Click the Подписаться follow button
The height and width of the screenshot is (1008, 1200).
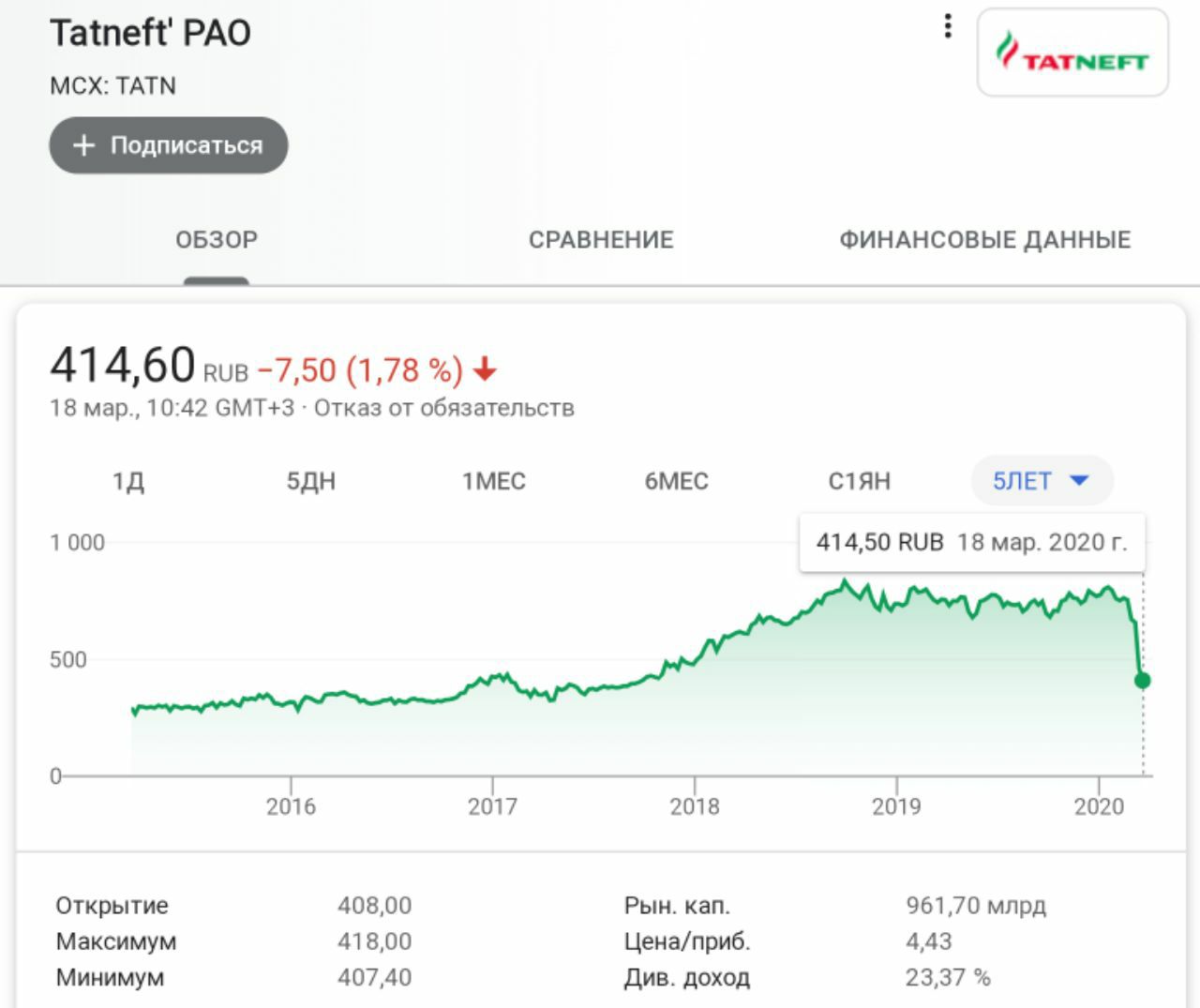169,145
